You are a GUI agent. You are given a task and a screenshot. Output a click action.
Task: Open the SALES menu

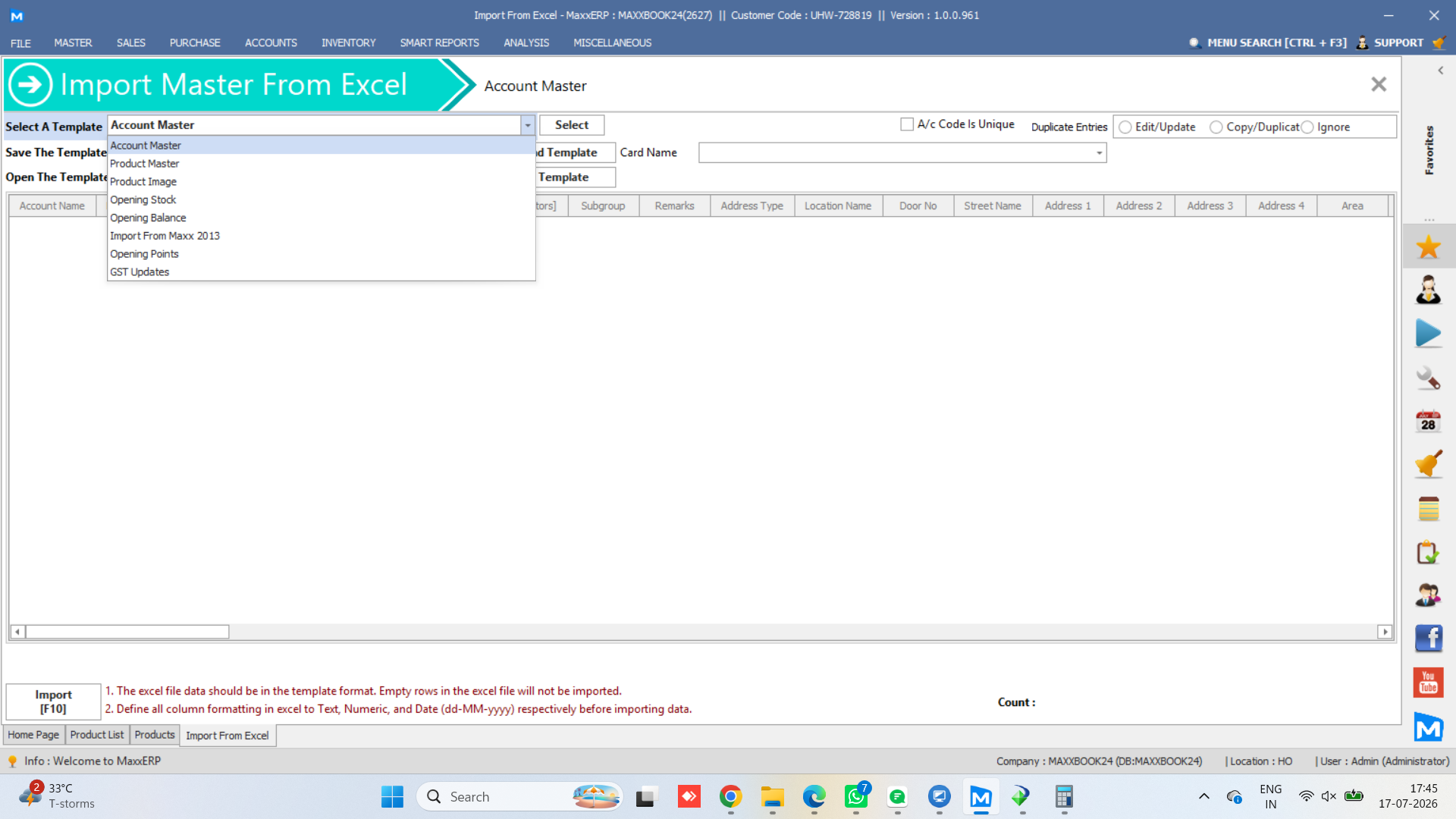coord(130,42)
